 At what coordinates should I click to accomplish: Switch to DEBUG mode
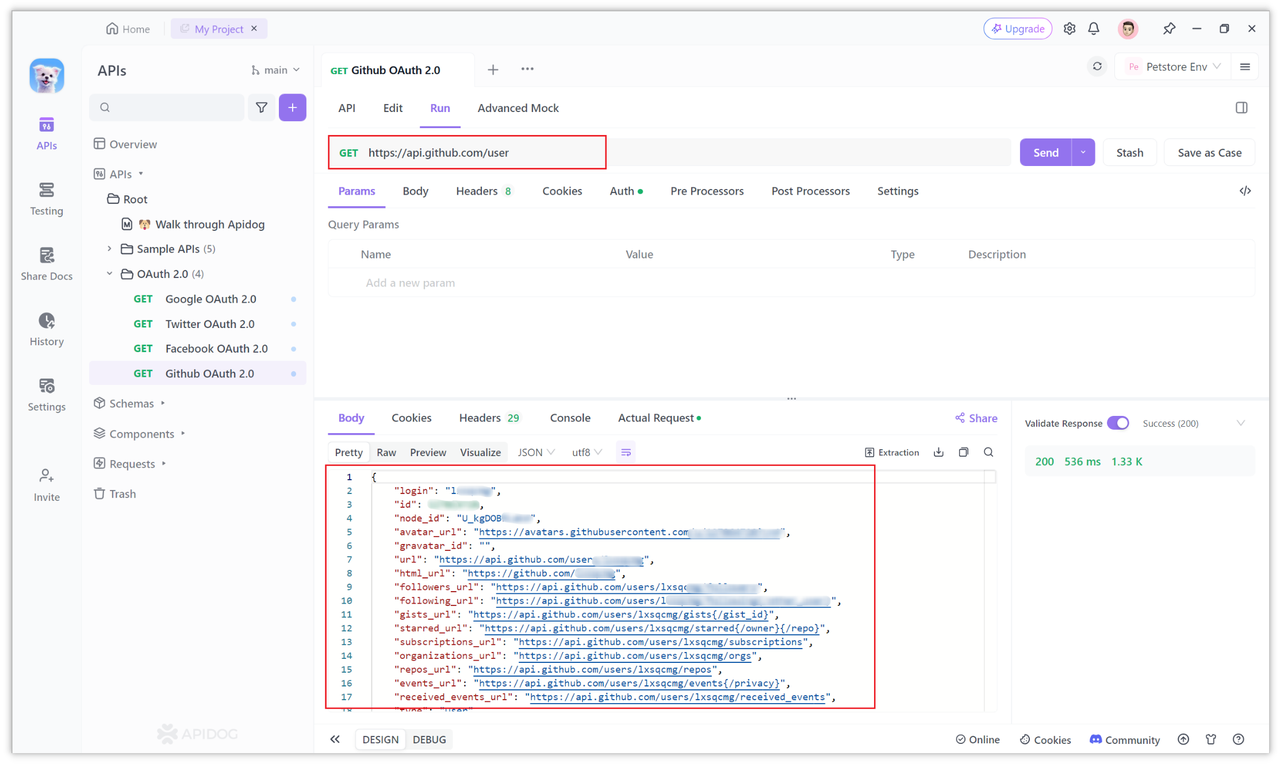click(430, 740)
